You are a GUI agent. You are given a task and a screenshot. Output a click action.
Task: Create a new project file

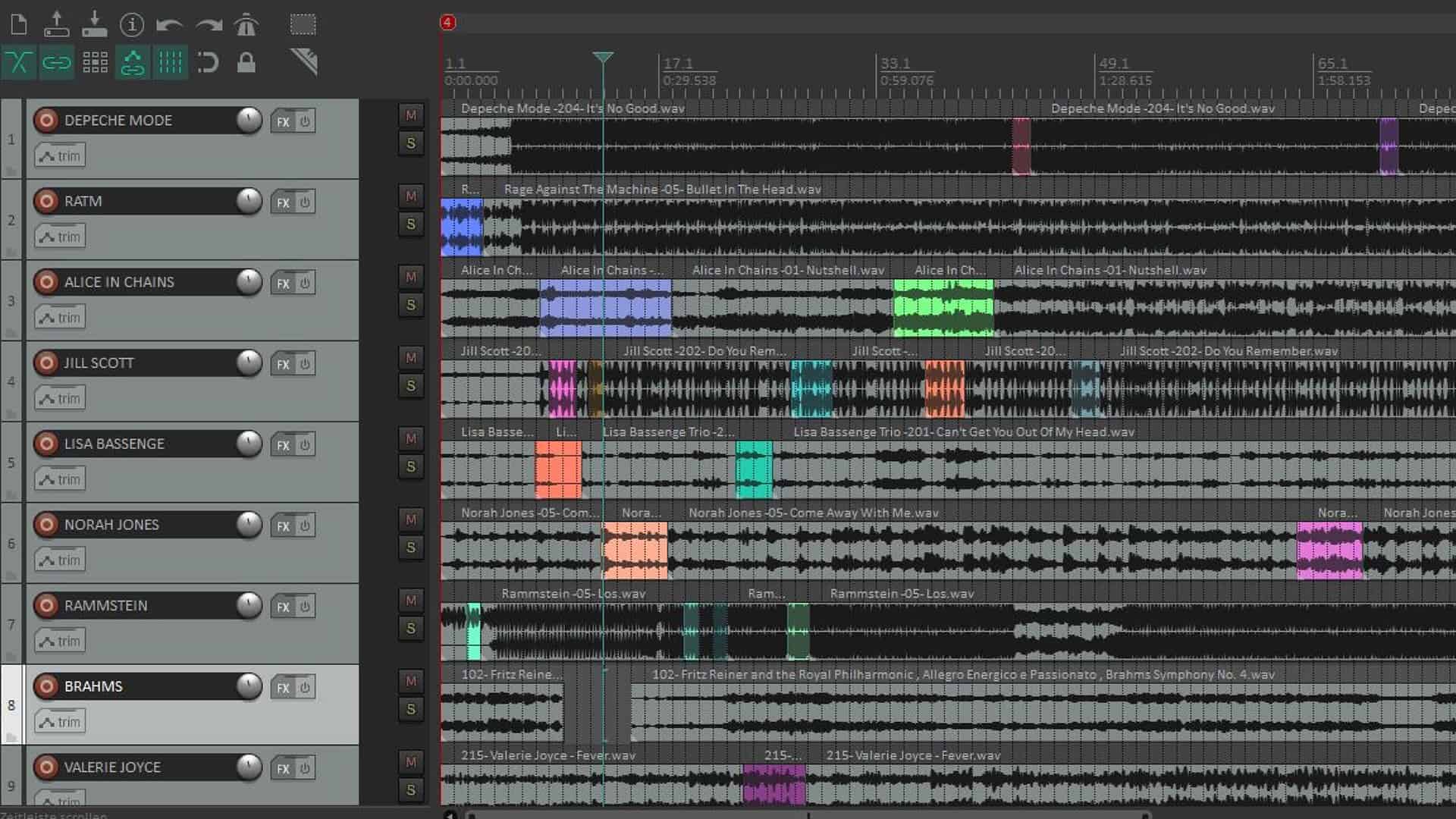19,25
